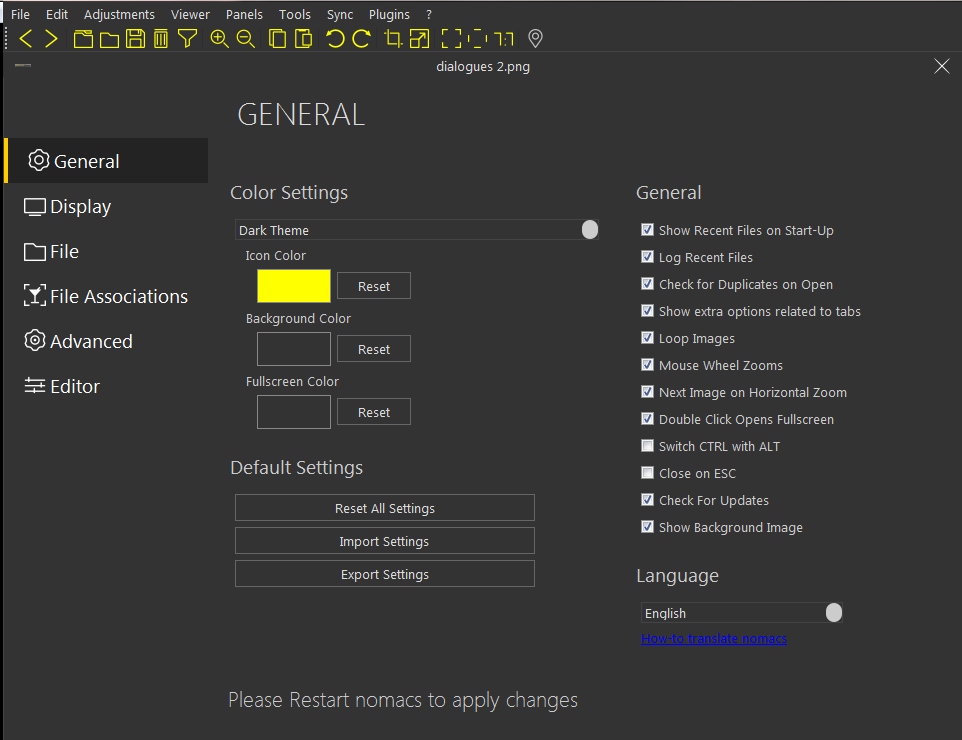Viewport: 962px width, 740px height.
Task: Disable Next Image on Horizontal Zoom
Action: tap(647, 391)
